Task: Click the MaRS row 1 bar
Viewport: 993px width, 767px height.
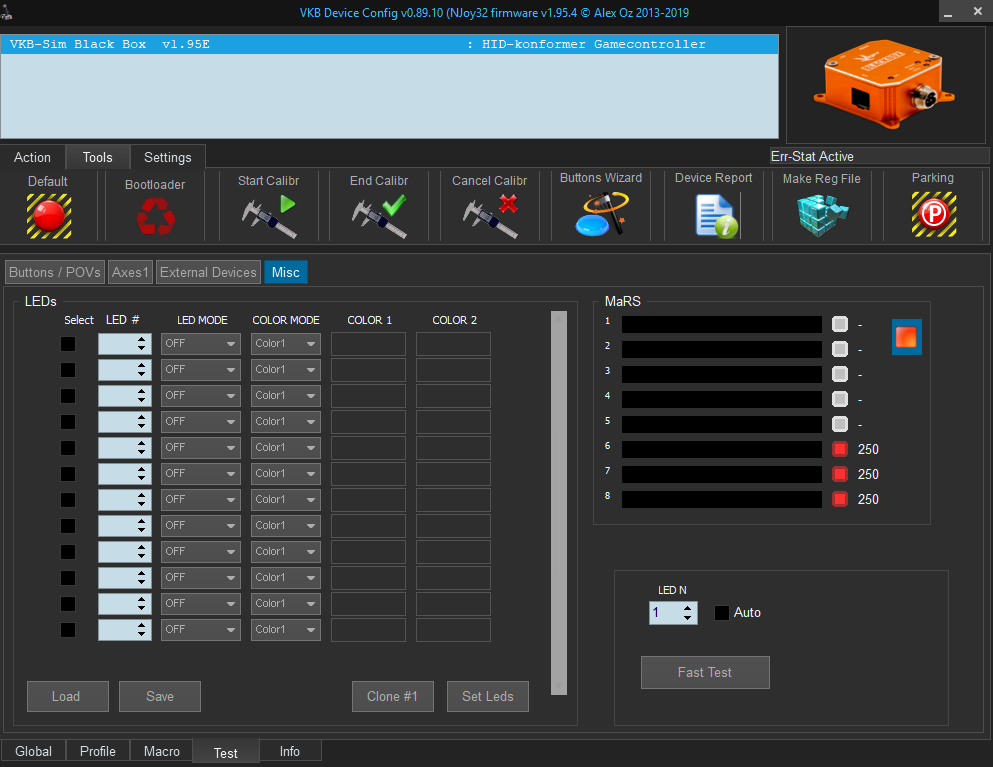Action: point(722,324)
